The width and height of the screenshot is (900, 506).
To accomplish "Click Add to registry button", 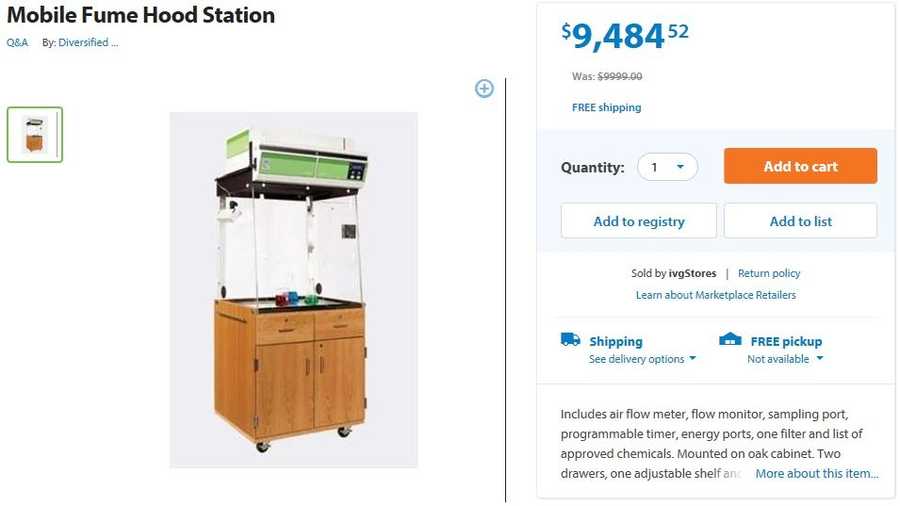I will pos(638,221).
